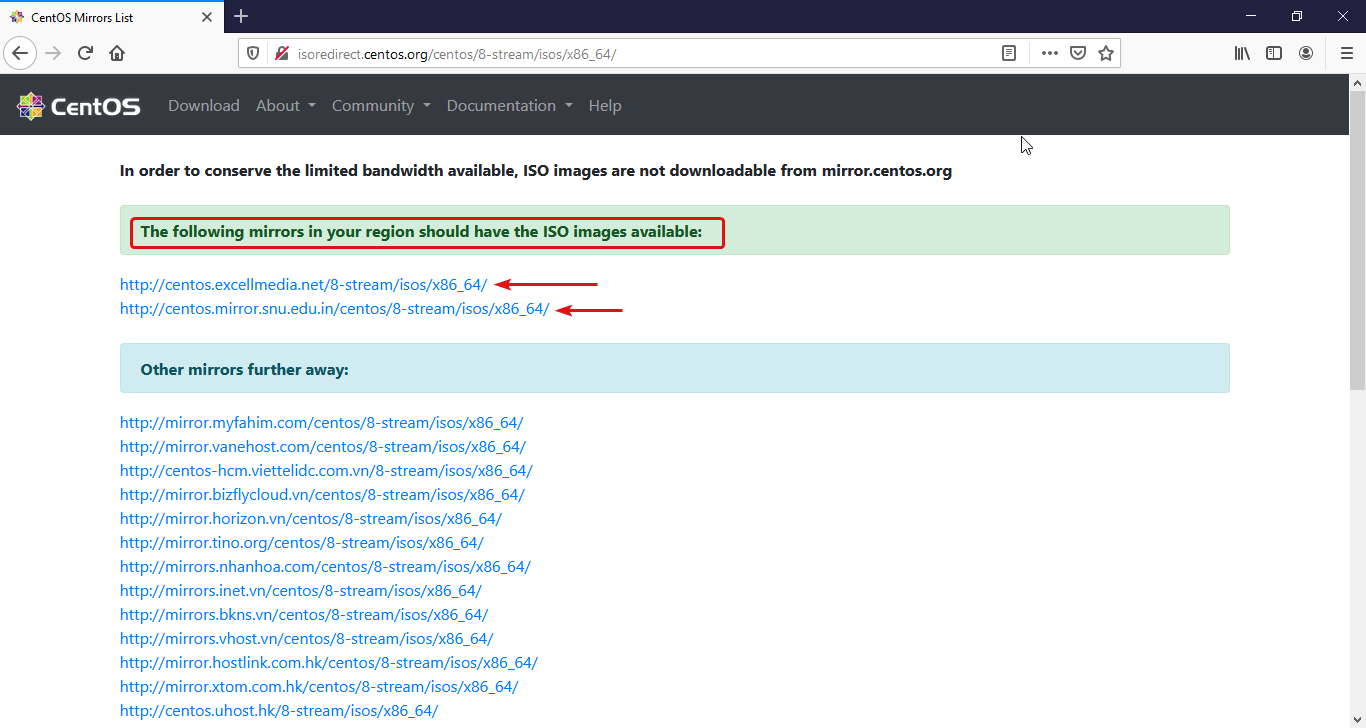The image size is (1366, 728).
Task: Click the 'Other mirrors further away' heading
Action: coord(244,369)
